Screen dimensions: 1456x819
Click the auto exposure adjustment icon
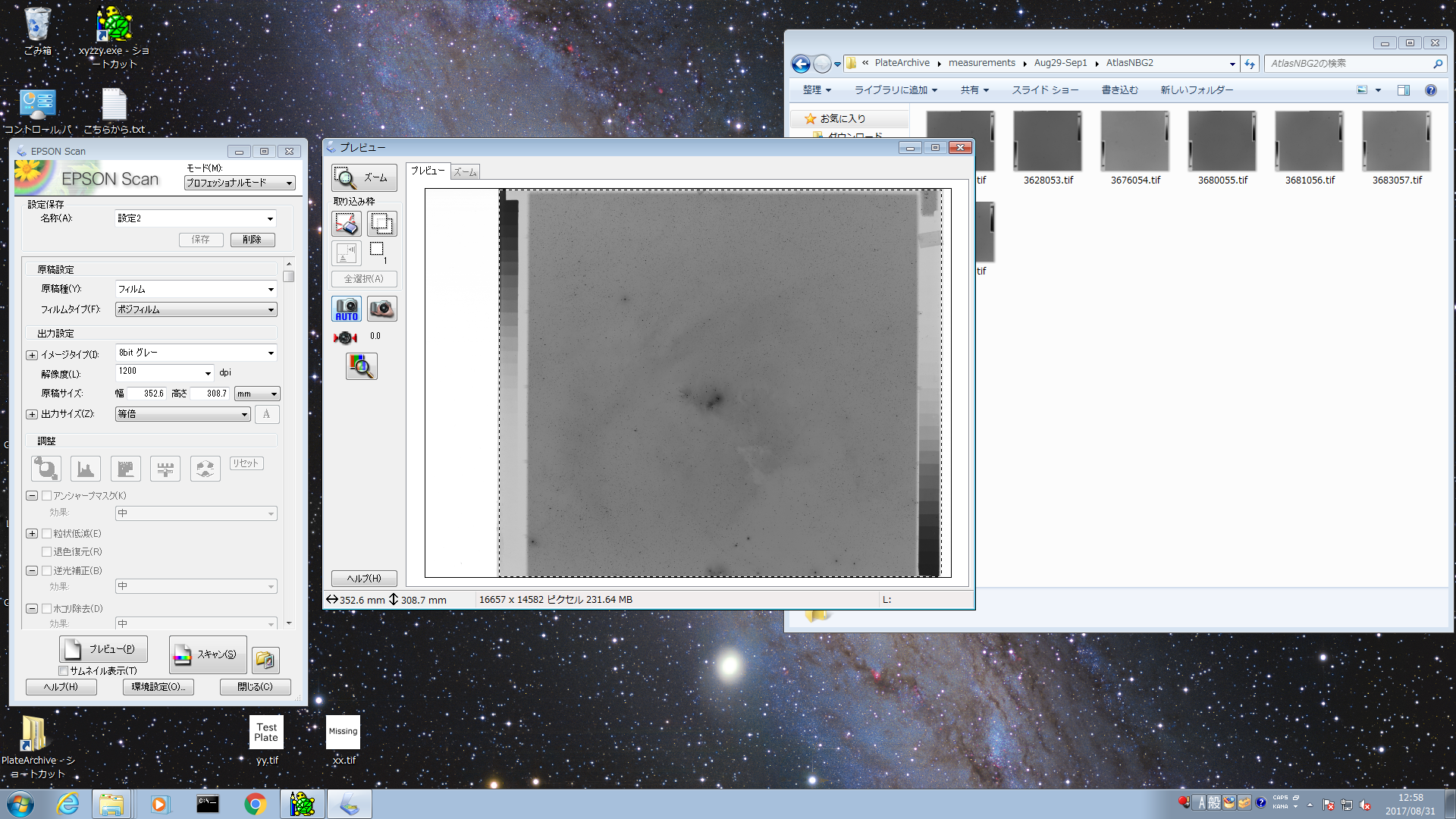pyautogui.click(x=45, y=469)
